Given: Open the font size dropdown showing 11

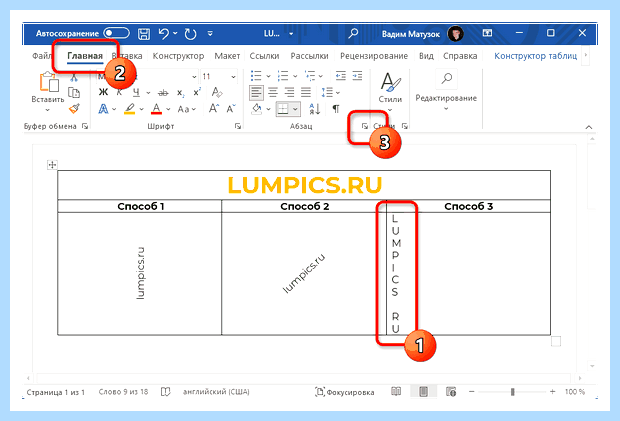Looking at the screenshot, I should pyautogui.click(x=233, y=77).
